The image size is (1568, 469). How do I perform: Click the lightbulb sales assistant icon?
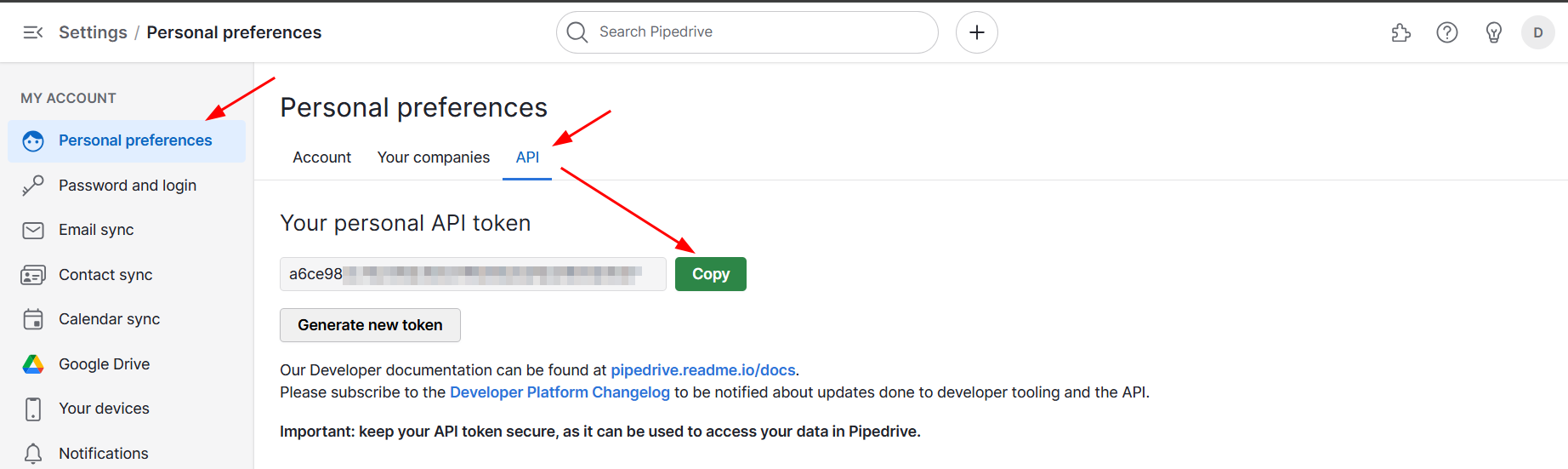pos(1493,32)
